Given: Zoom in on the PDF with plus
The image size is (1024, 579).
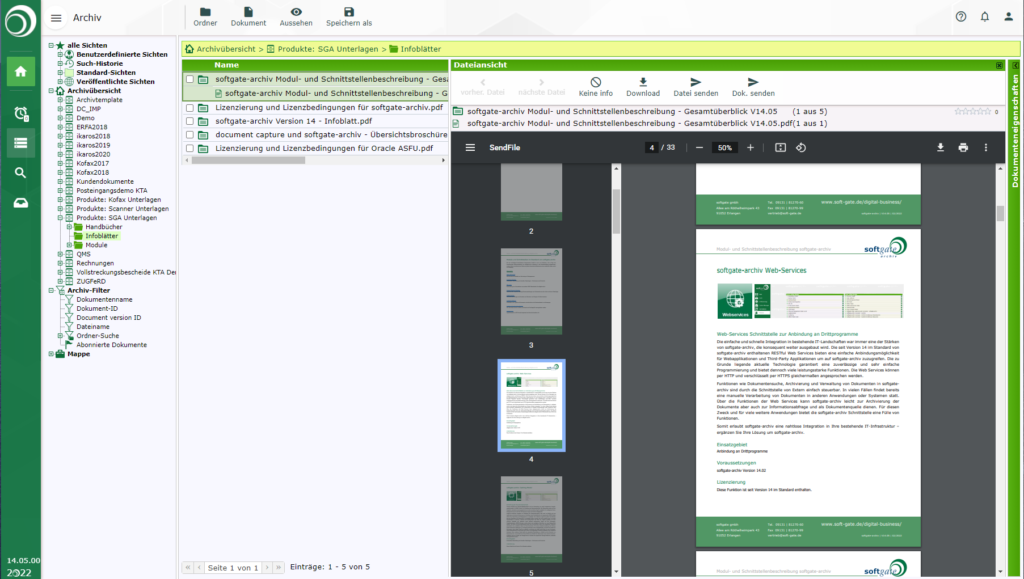Looking at the screenshot, I should (750, 148).
